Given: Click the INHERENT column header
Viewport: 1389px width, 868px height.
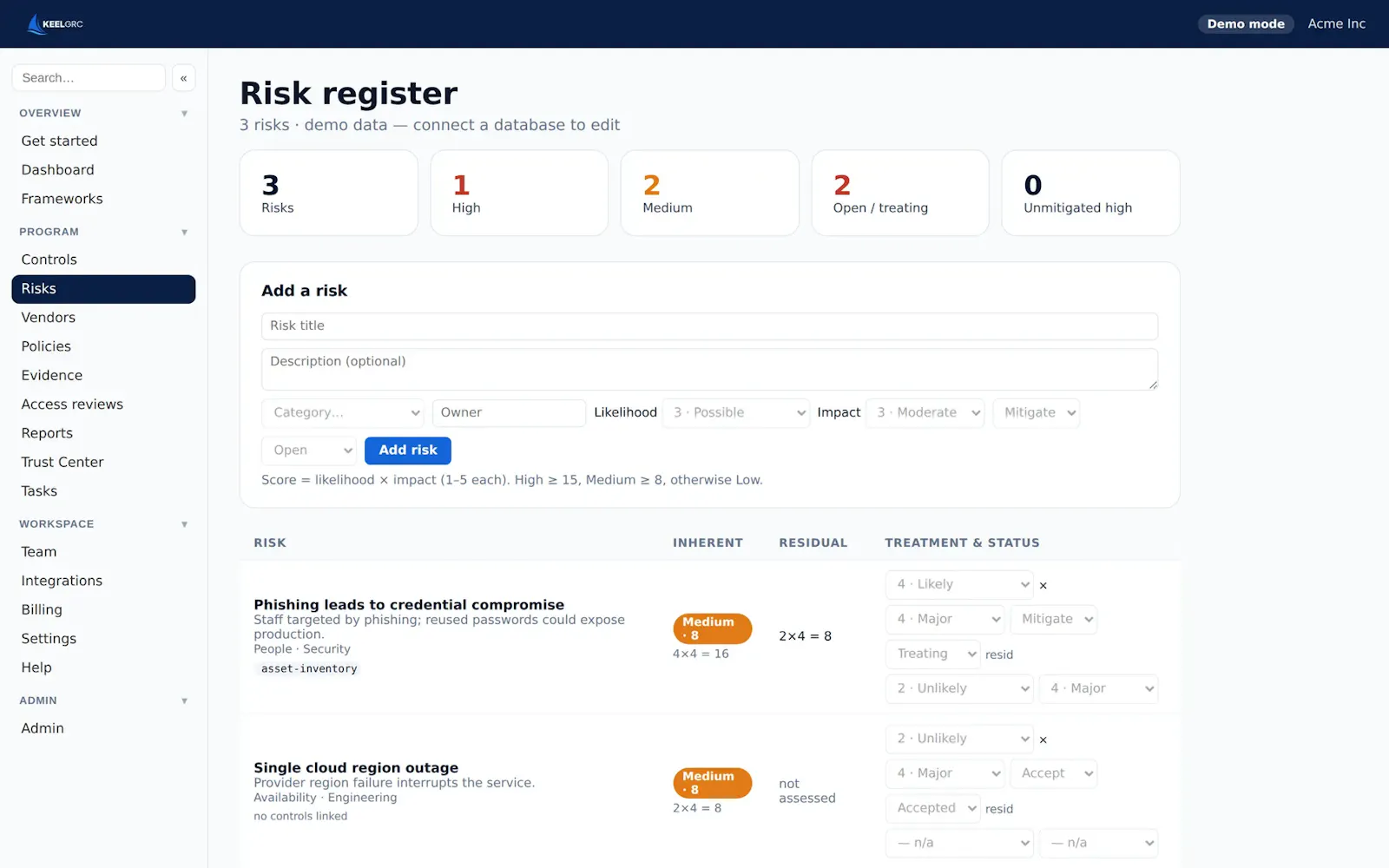Looking at the screenshot, I should tap(708, 543).
